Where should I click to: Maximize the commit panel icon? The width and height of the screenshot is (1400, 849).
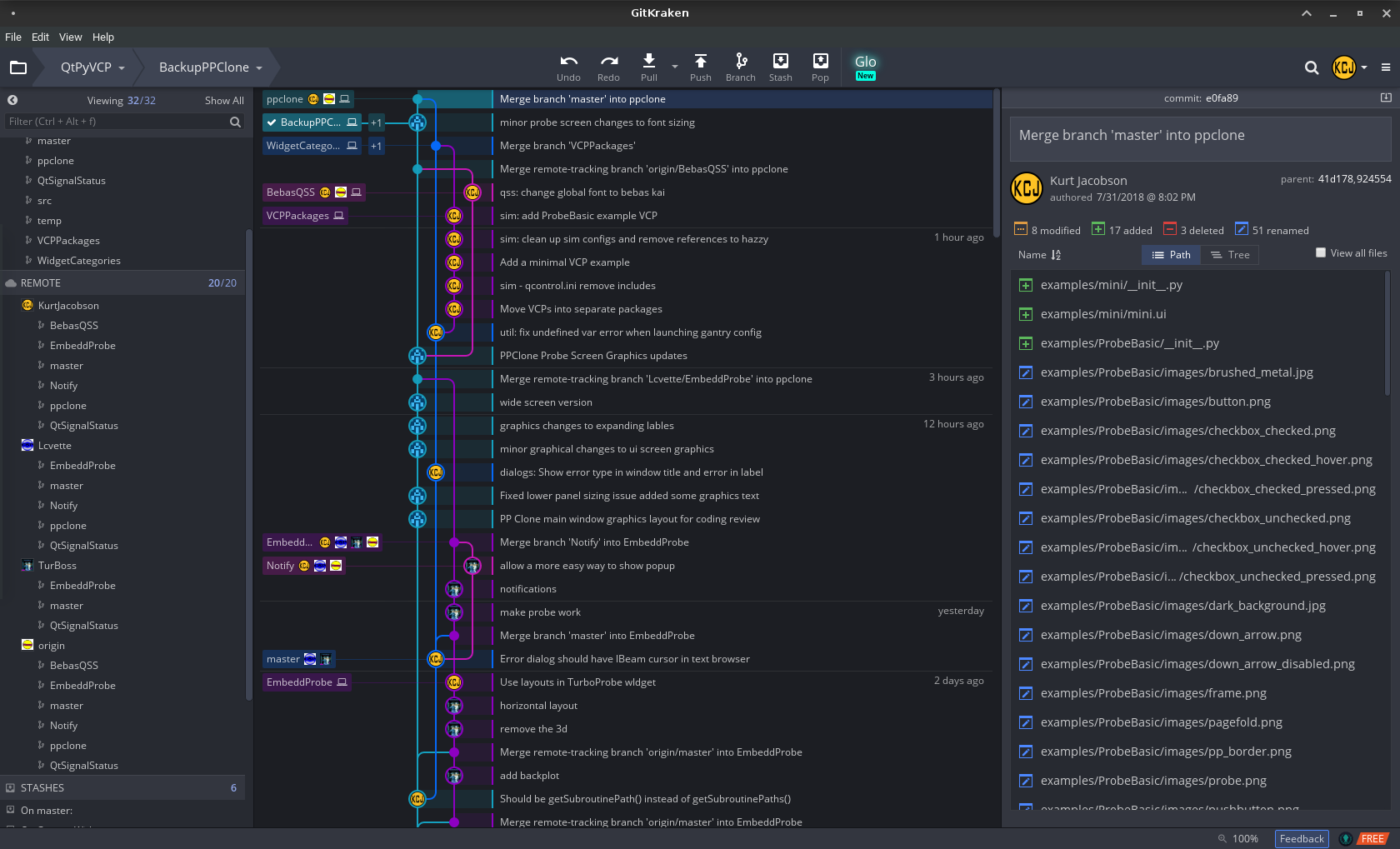[x=1386, y=97]
